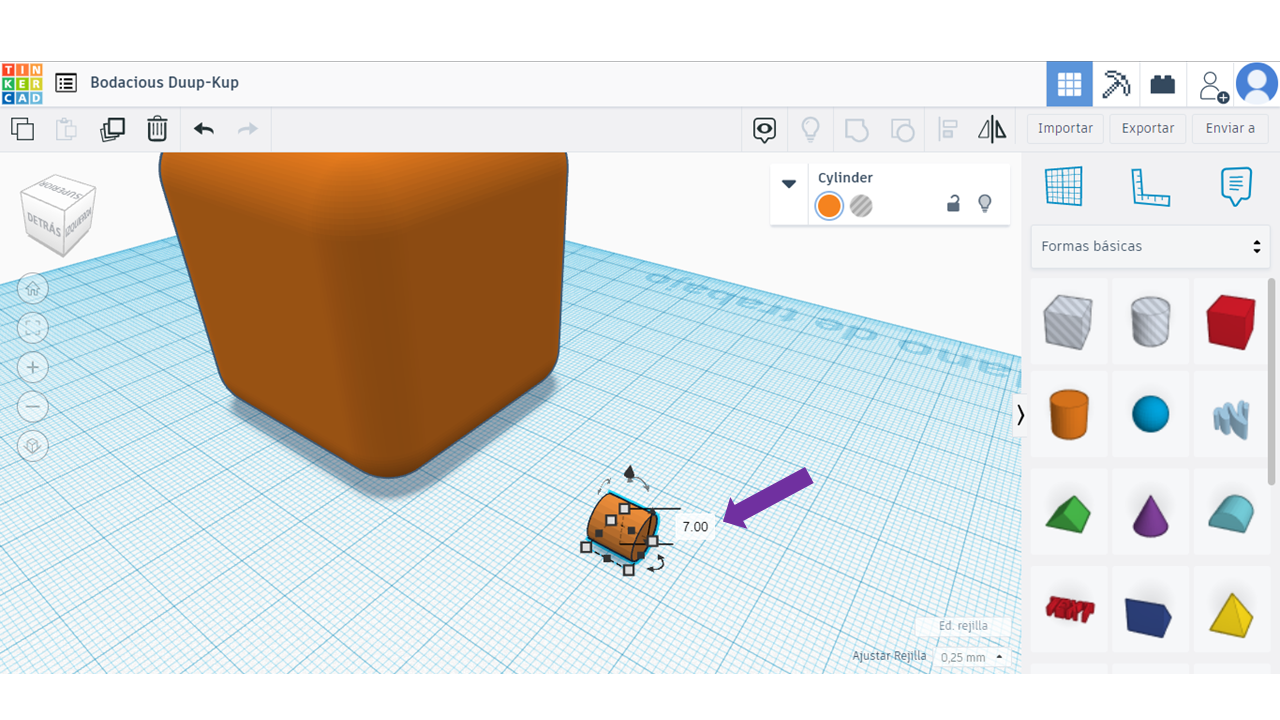Image resolution: width=1280 pixels, height=720 pixels.
Task: Click the rotation arrow handle below the cylinder
Action: tap(656, 565)
